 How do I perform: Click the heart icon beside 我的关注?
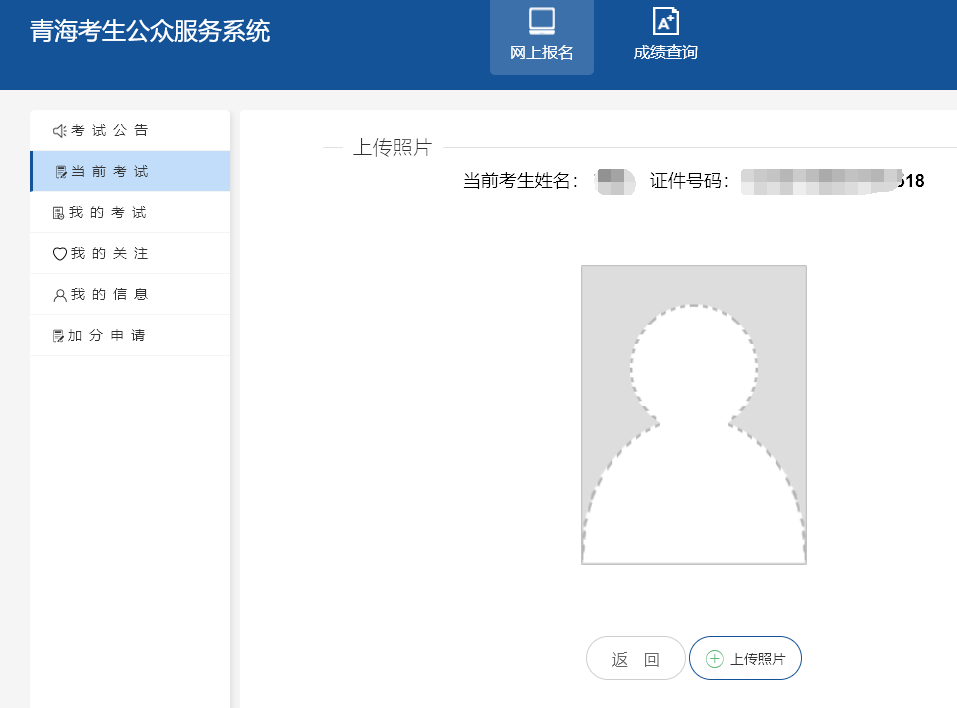59,254
